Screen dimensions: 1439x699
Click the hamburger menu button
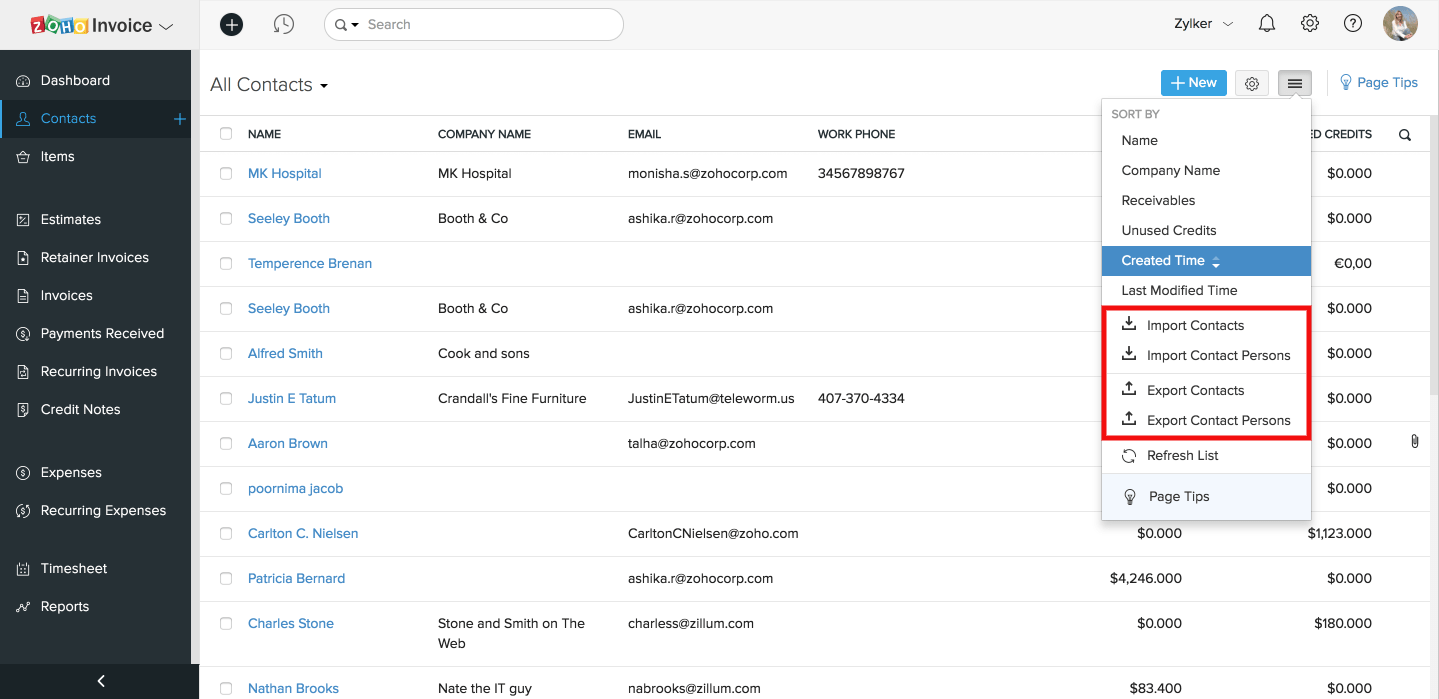click(x=1295, y=84)
